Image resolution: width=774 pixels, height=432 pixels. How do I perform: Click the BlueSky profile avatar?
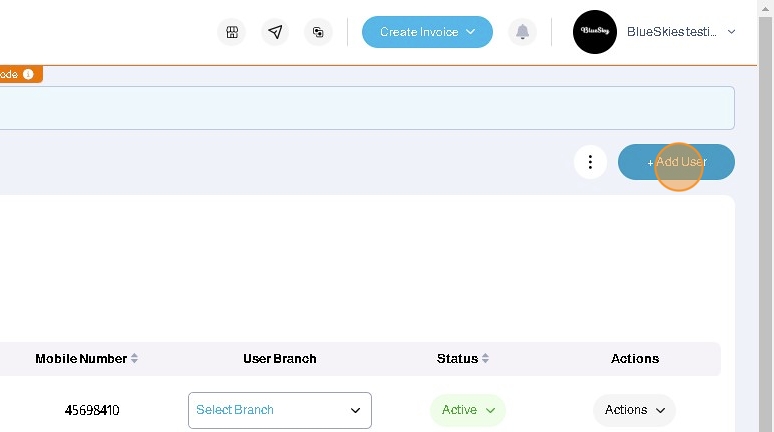[594, 32]
